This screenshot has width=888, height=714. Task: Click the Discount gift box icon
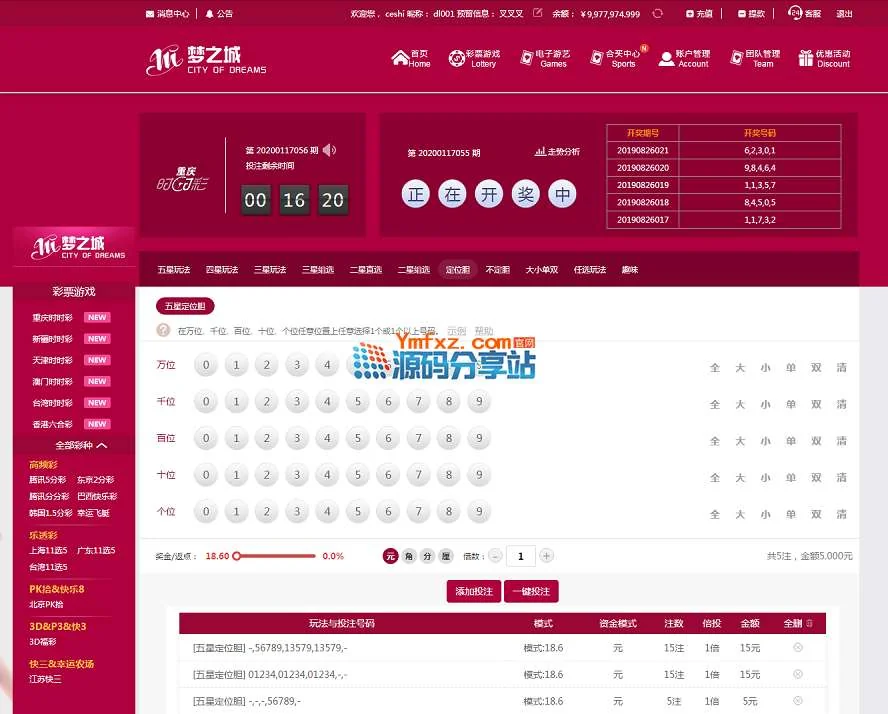806,59
